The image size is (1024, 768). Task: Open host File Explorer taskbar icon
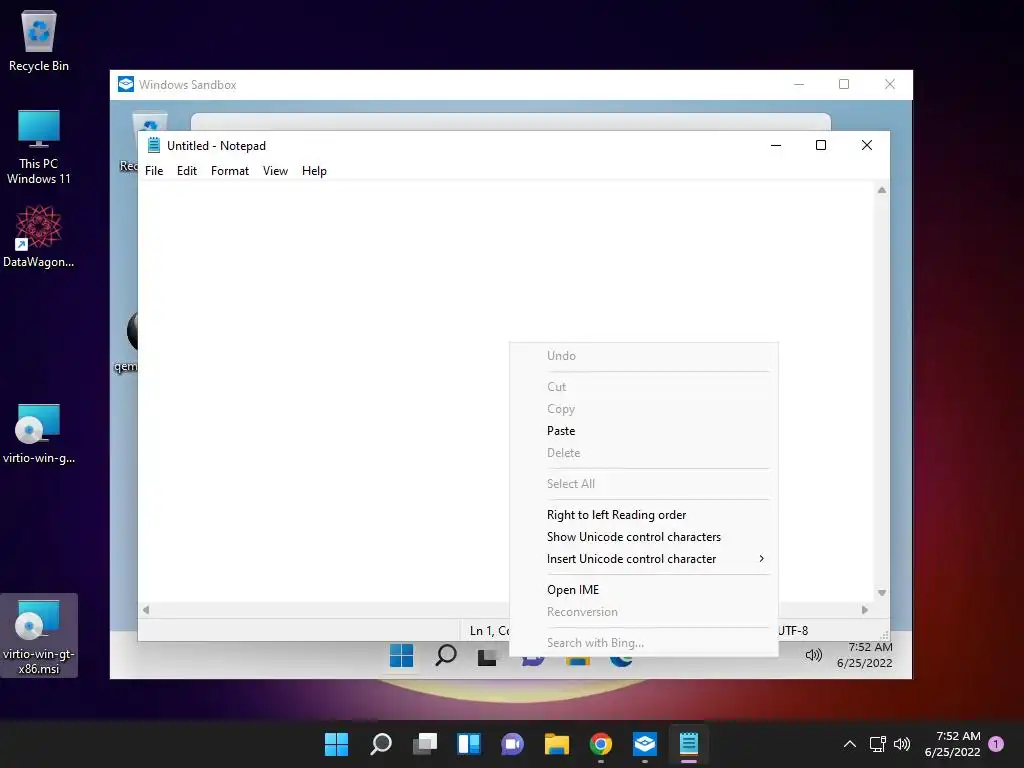click(557, 744)
